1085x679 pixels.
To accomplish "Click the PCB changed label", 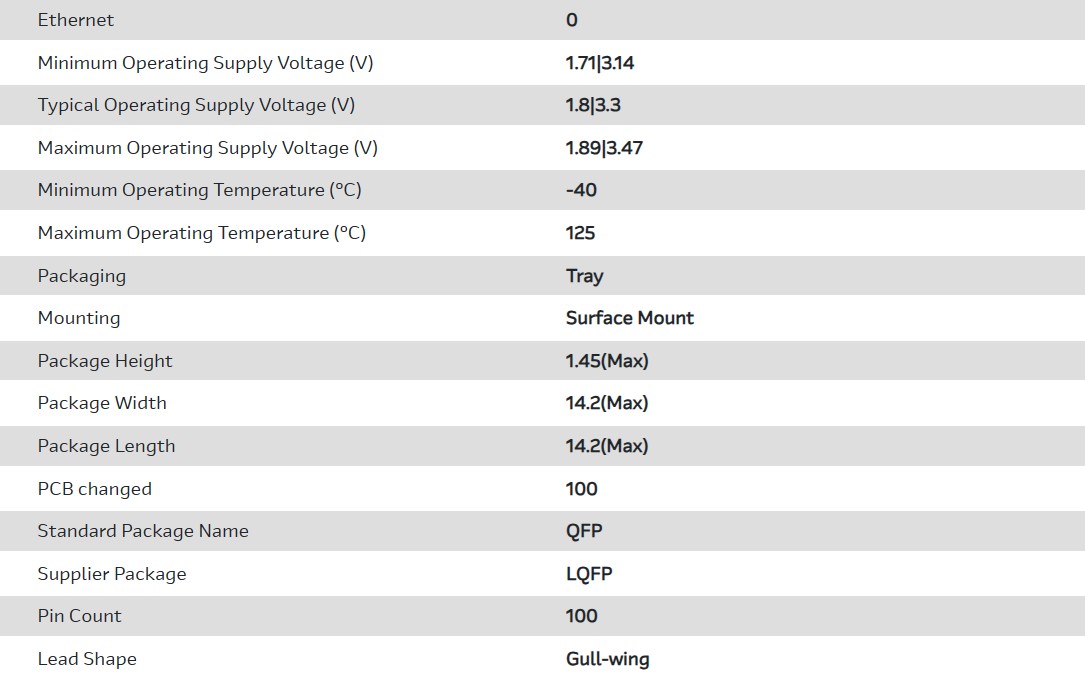I will click(x=95, y=489).
